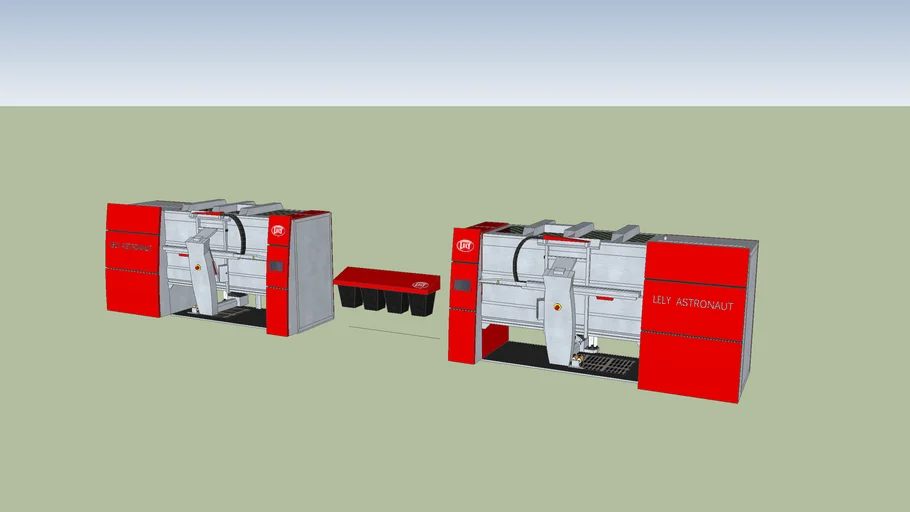The width and height of the screenshot is (910, 512).
Task: Click the black floor mat of the left robot
Action: click(240, 318)
